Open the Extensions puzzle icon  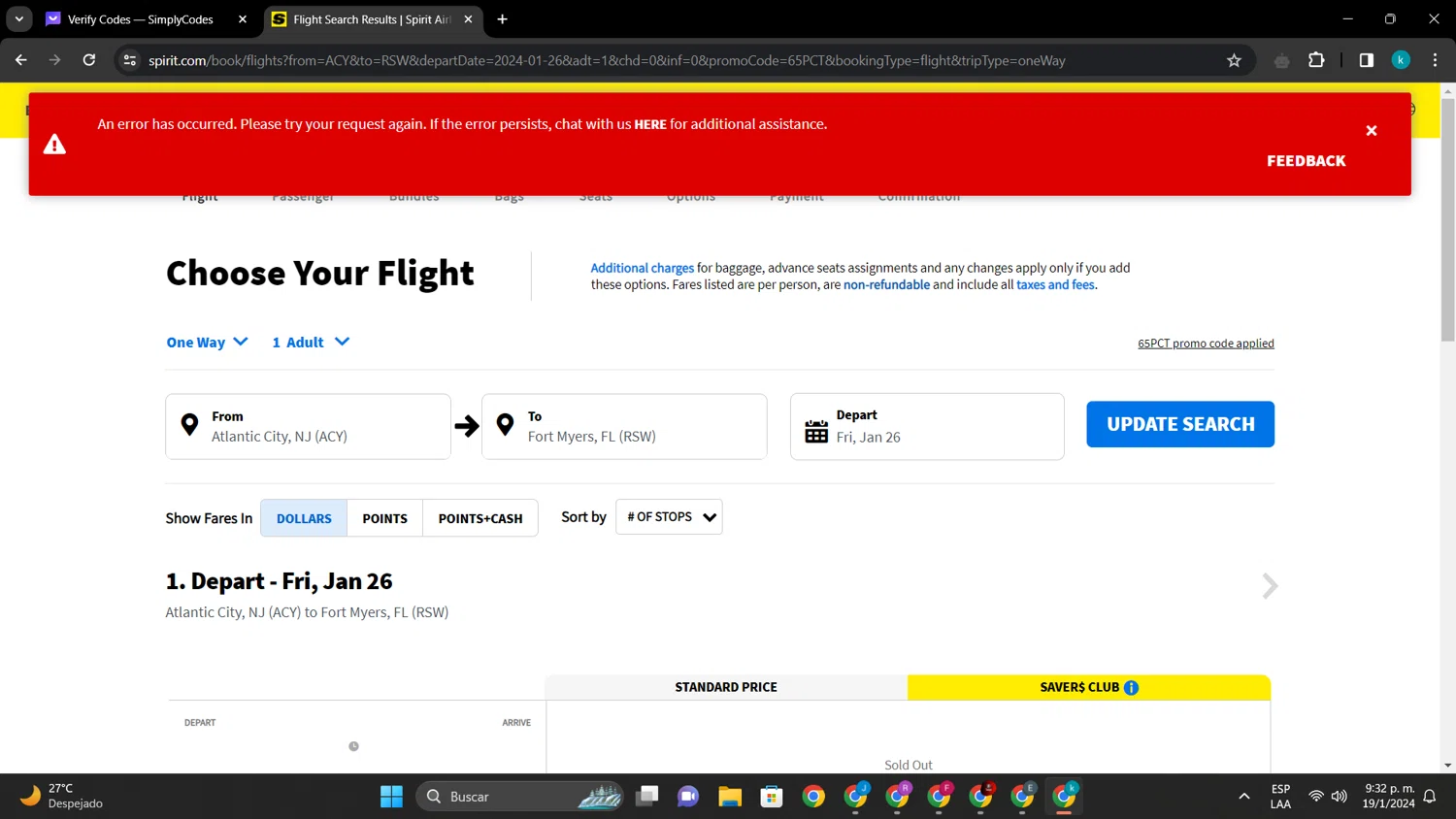1316,60
